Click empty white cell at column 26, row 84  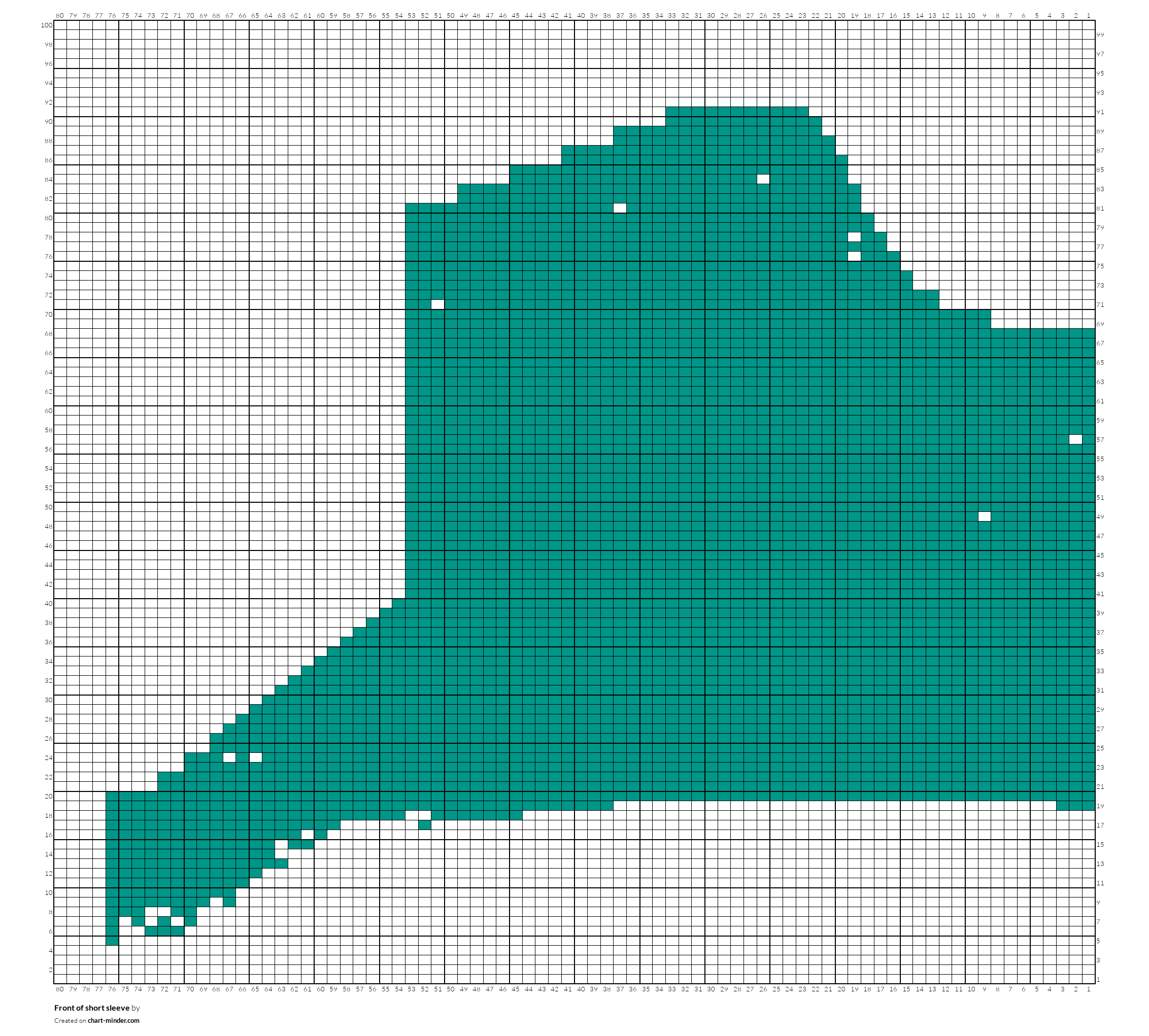tap(763, 179)
